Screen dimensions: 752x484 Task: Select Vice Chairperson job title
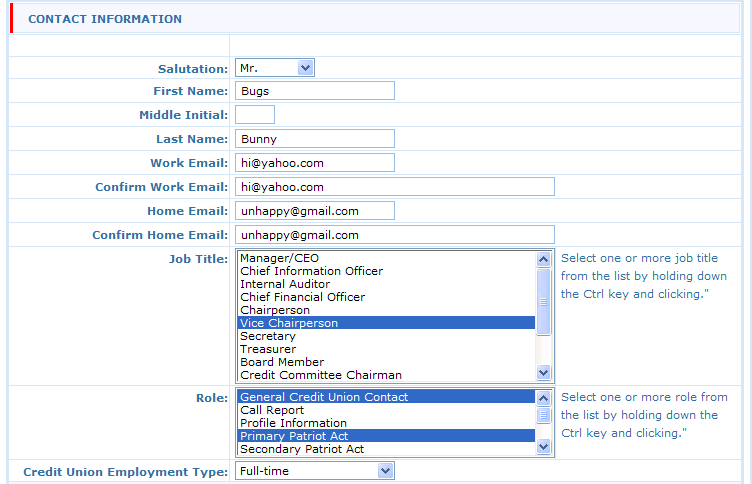[387, 323]
